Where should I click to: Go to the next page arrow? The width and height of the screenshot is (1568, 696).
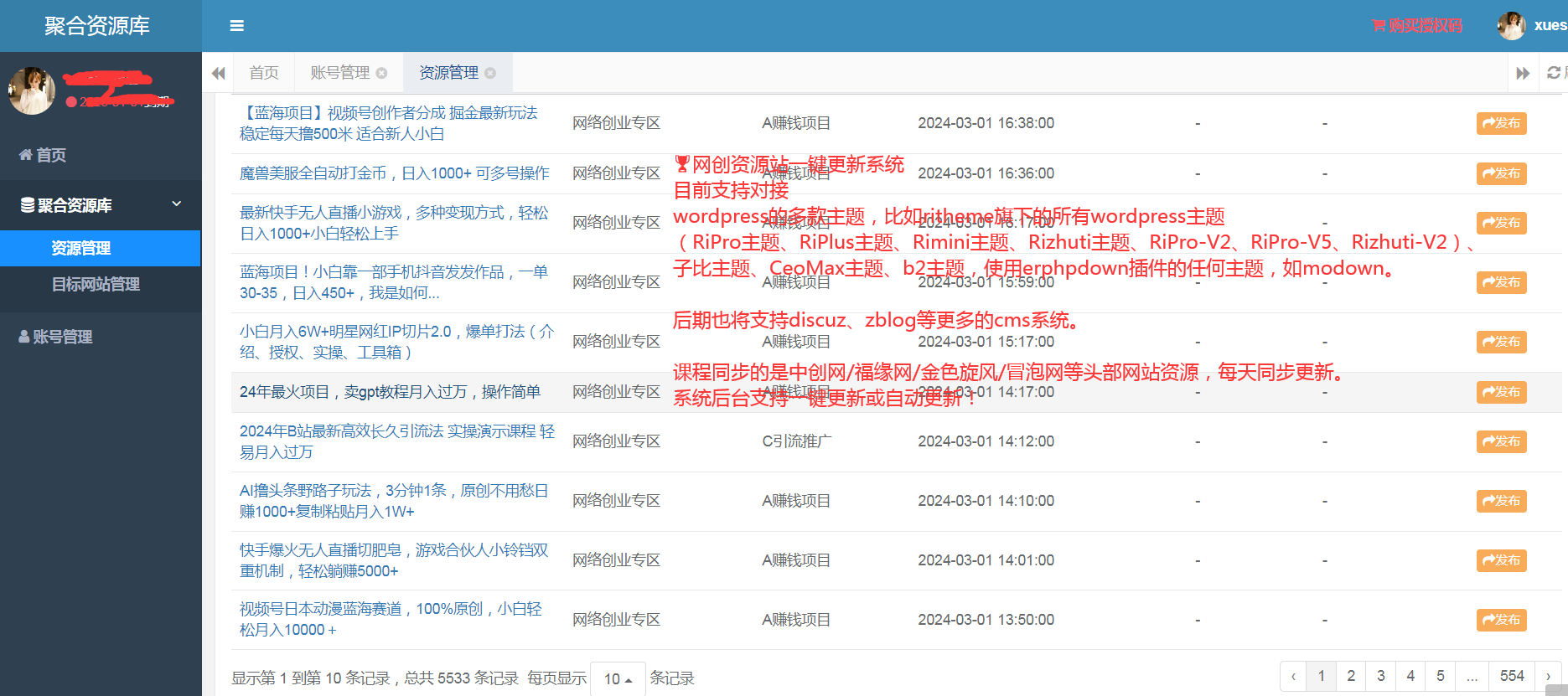(x=1548, y=676)
